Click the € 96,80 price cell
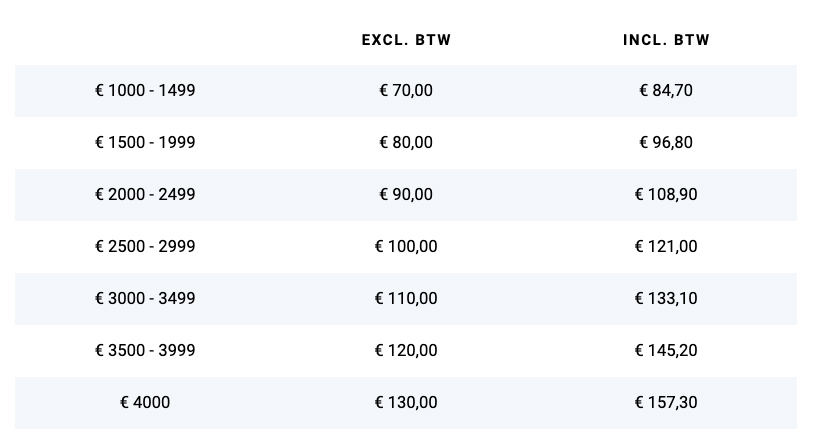Screen dimensions: 813x446 (x=666, y=143)
